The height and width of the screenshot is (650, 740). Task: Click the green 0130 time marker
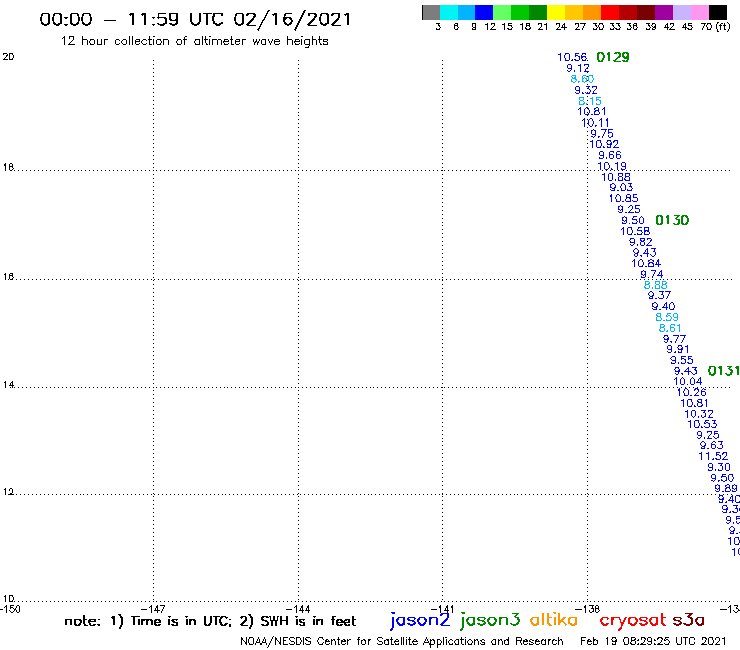click(x=672, y=220)
